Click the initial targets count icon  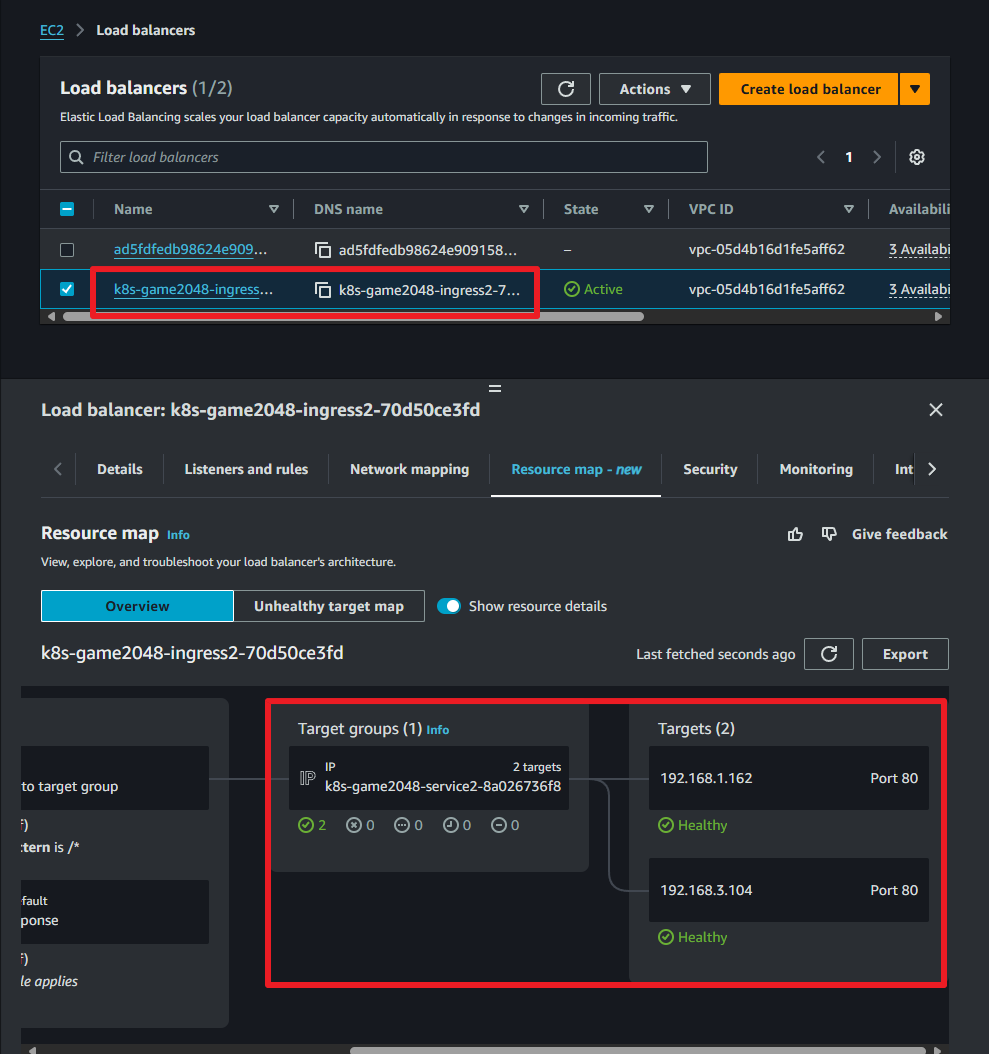tap(450, 825)
